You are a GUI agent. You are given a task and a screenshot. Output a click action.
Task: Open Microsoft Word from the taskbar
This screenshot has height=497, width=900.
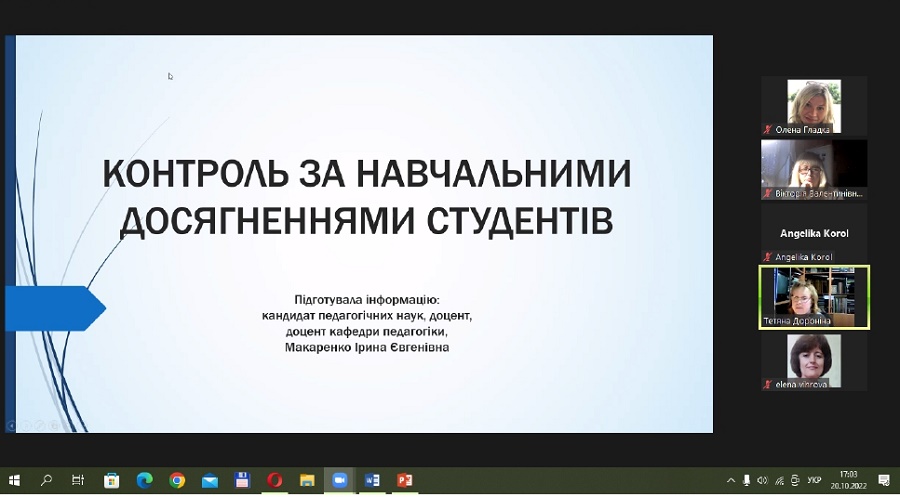[x=372, y=480]
